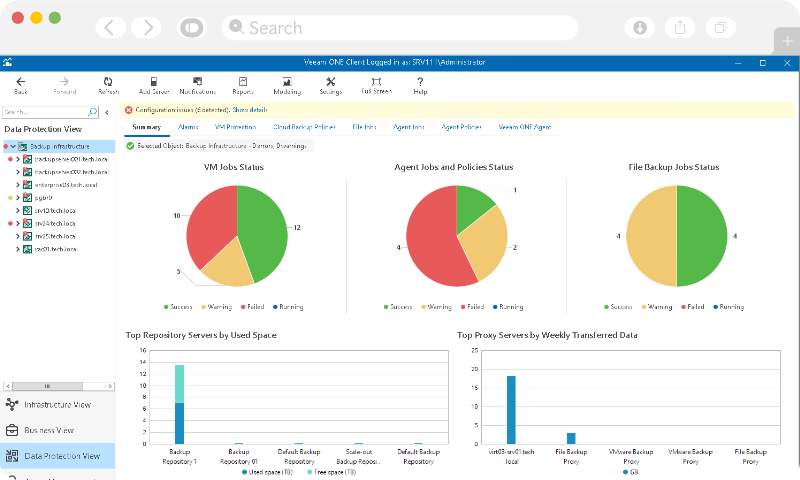Image resolution: width=800 pixels, height=480 pixels.
Task: Expand the srv24.tech.local tree node
Action: pos(18,224)
